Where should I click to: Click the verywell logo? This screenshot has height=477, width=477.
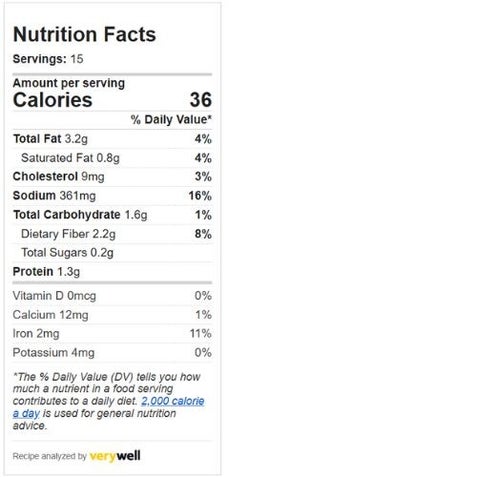point(115,456)
